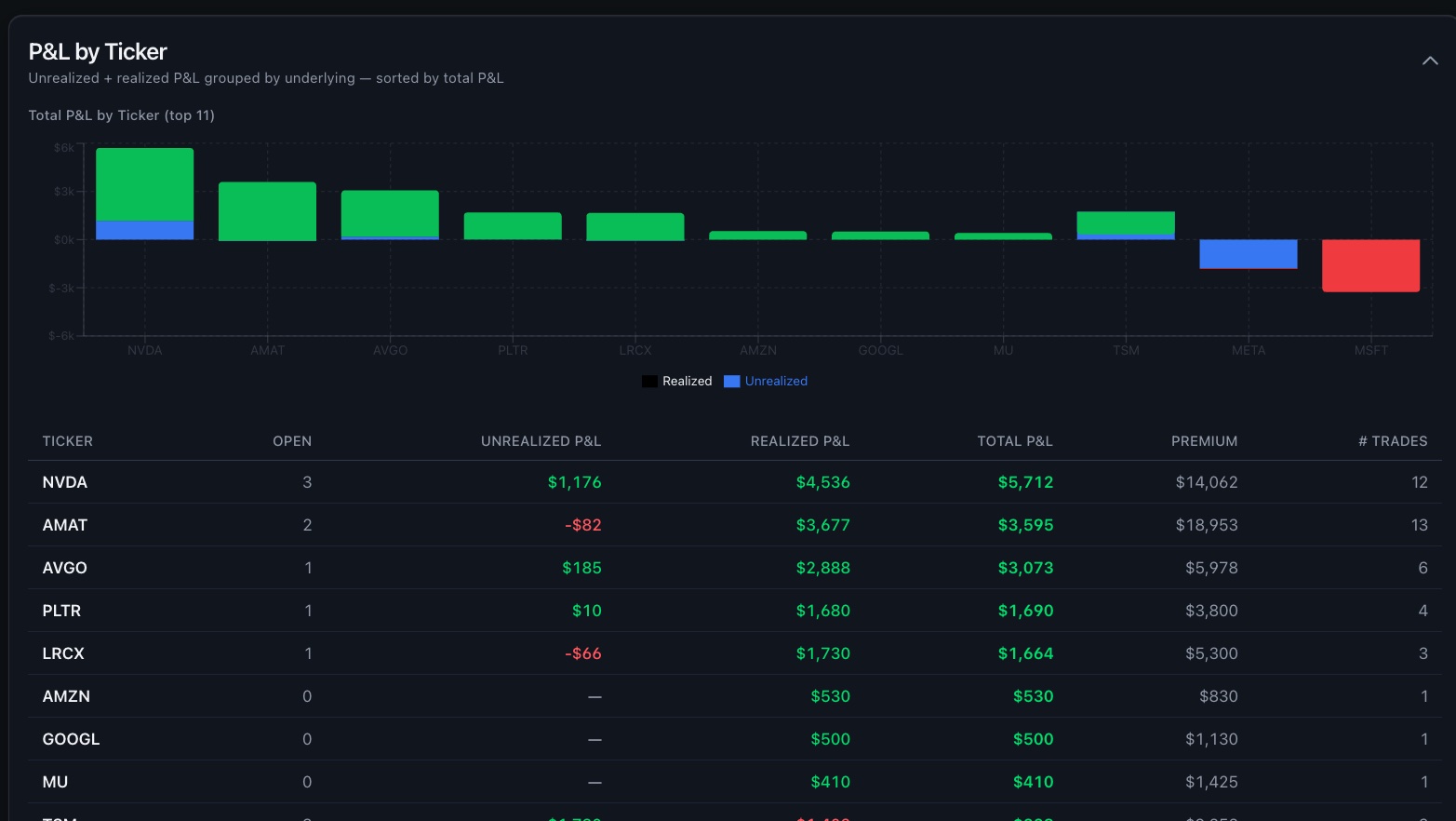This screenshot has width=1456, height=821.
Task: Collapse the P&L by Ticker panel
Action: pos(1430,60)
